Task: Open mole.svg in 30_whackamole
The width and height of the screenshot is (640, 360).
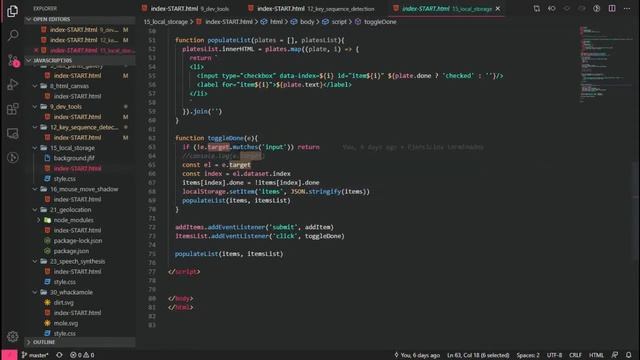Action: 66,323
